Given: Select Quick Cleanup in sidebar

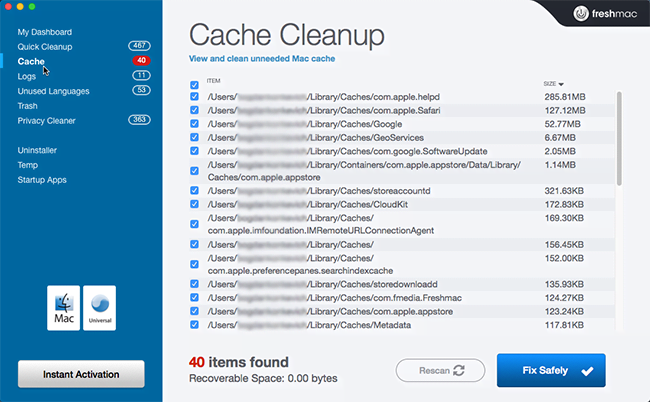Looking at the screenshot, I should click(45, 47).
